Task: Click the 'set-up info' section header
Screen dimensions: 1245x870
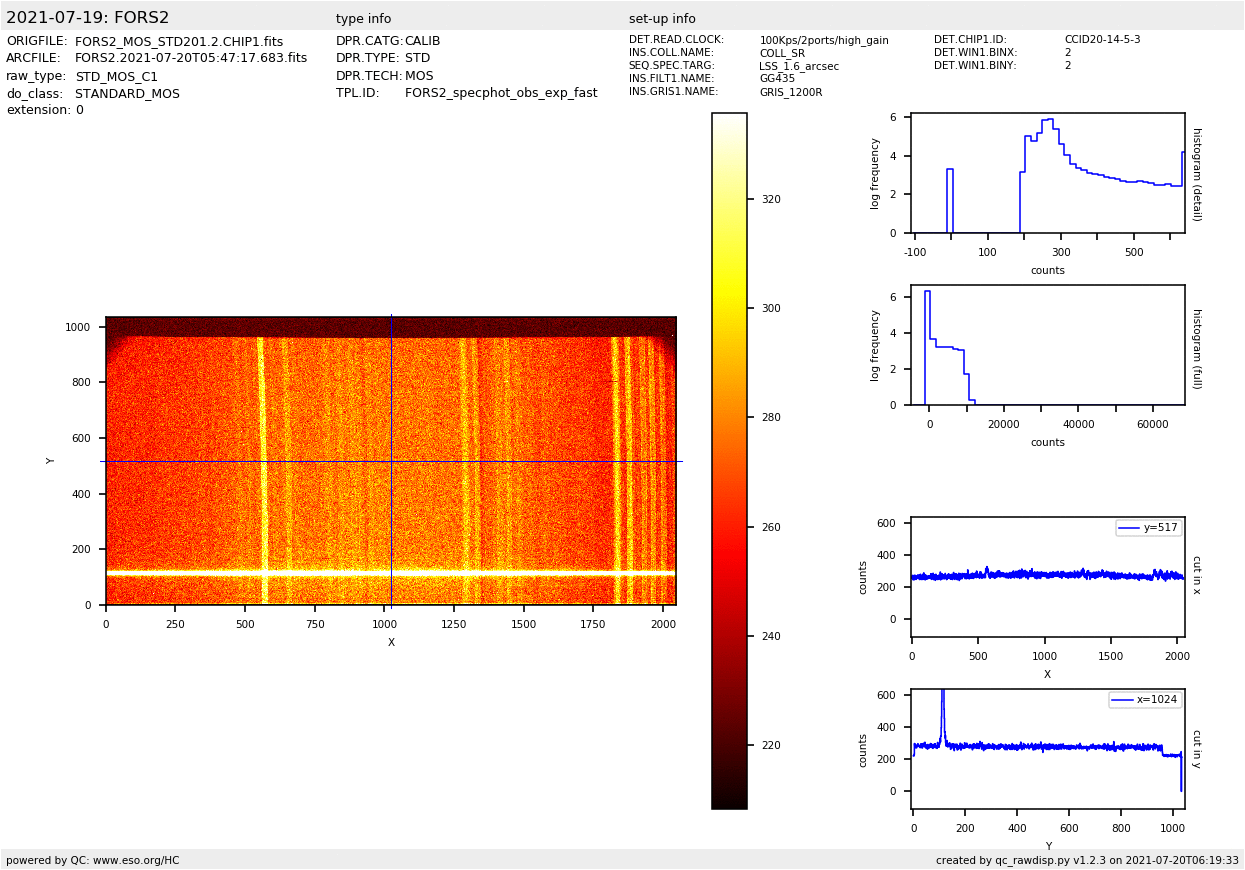Action: pos(662,19)
